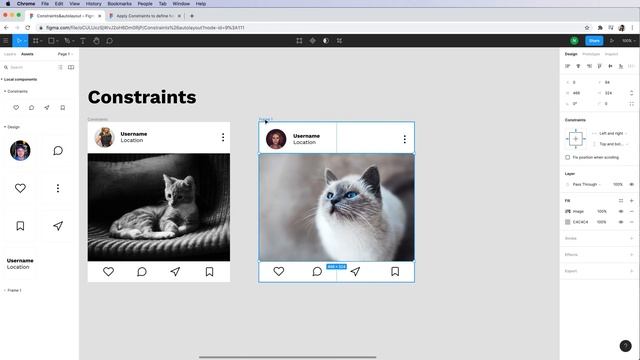Click the Present play icon next to Share

pyautogui.click(x=611, y=41)
